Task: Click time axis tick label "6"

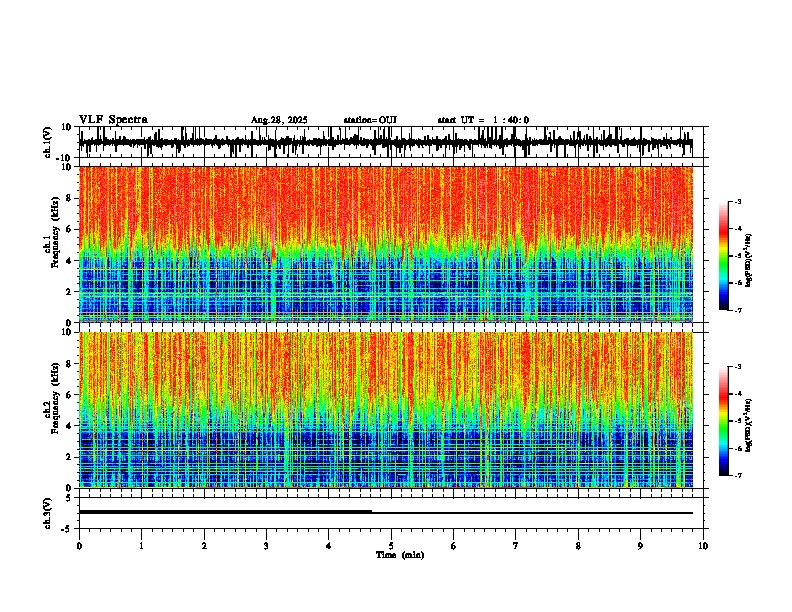Action: click(x=454, y=546)
